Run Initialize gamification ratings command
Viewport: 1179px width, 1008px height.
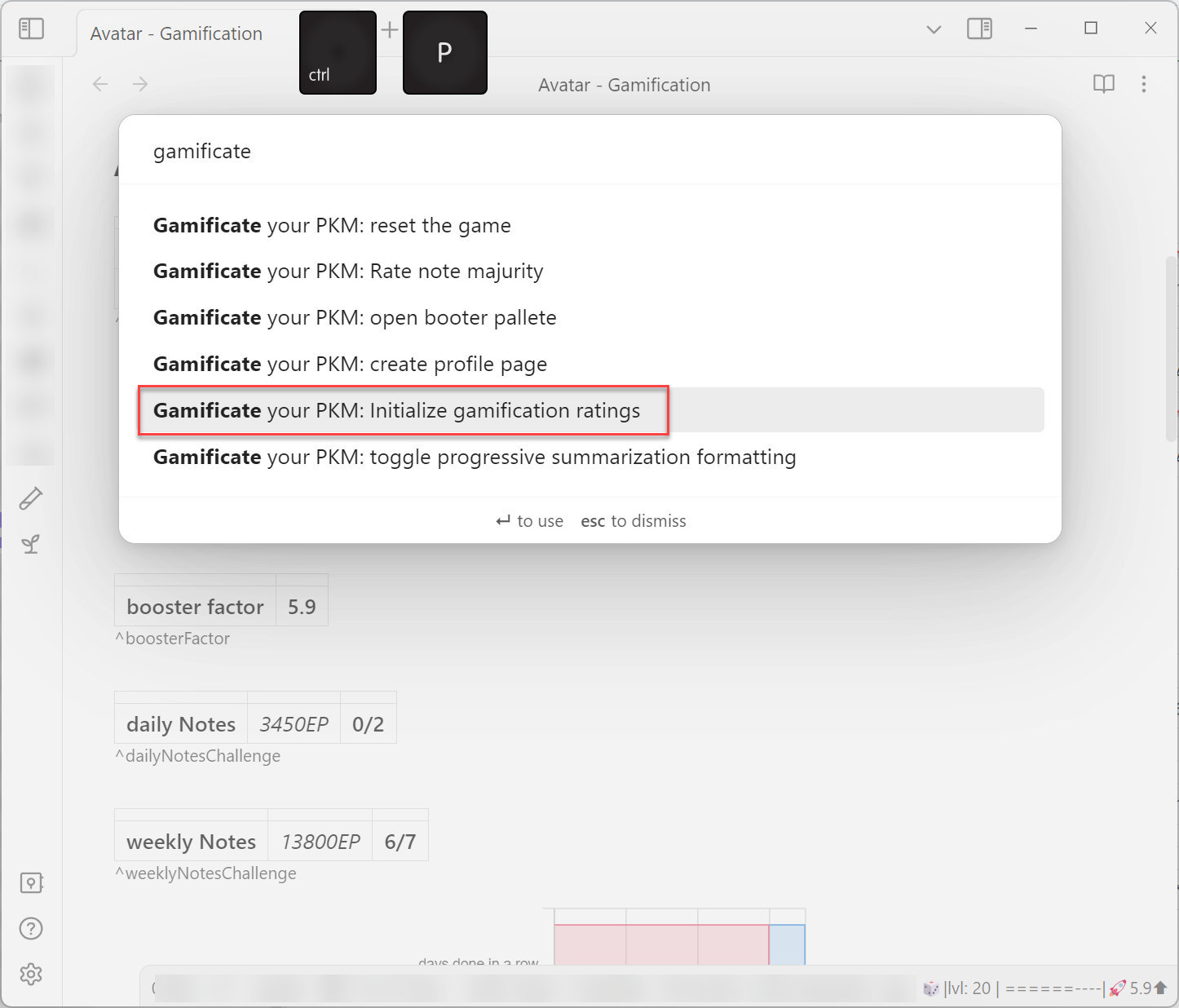tap(404, 410)
